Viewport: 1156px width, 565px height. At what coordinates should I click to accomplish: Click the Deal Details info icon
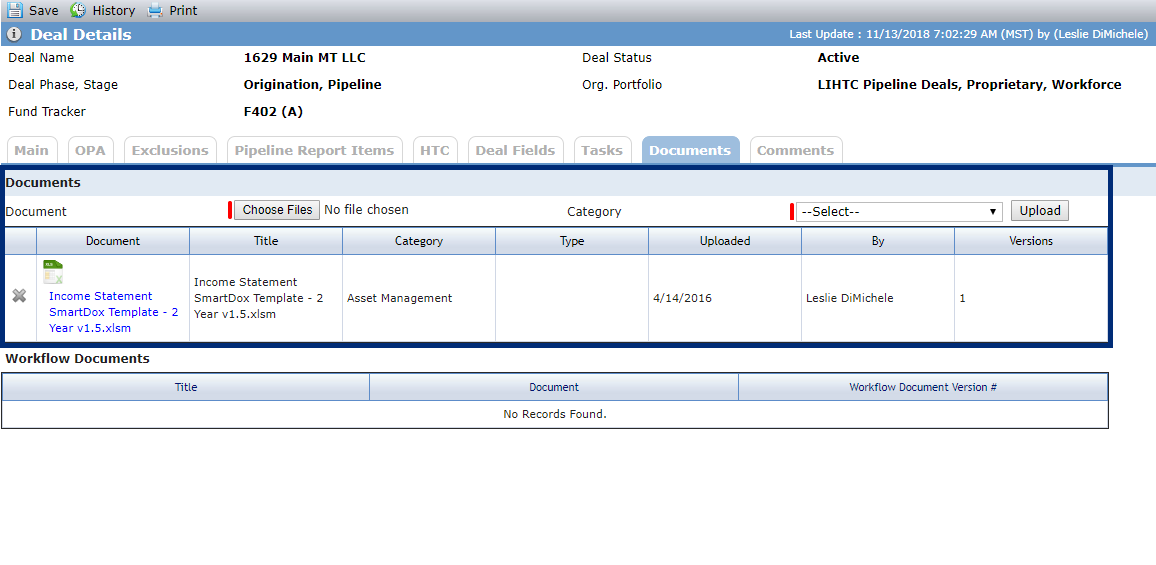click(15, 34)
